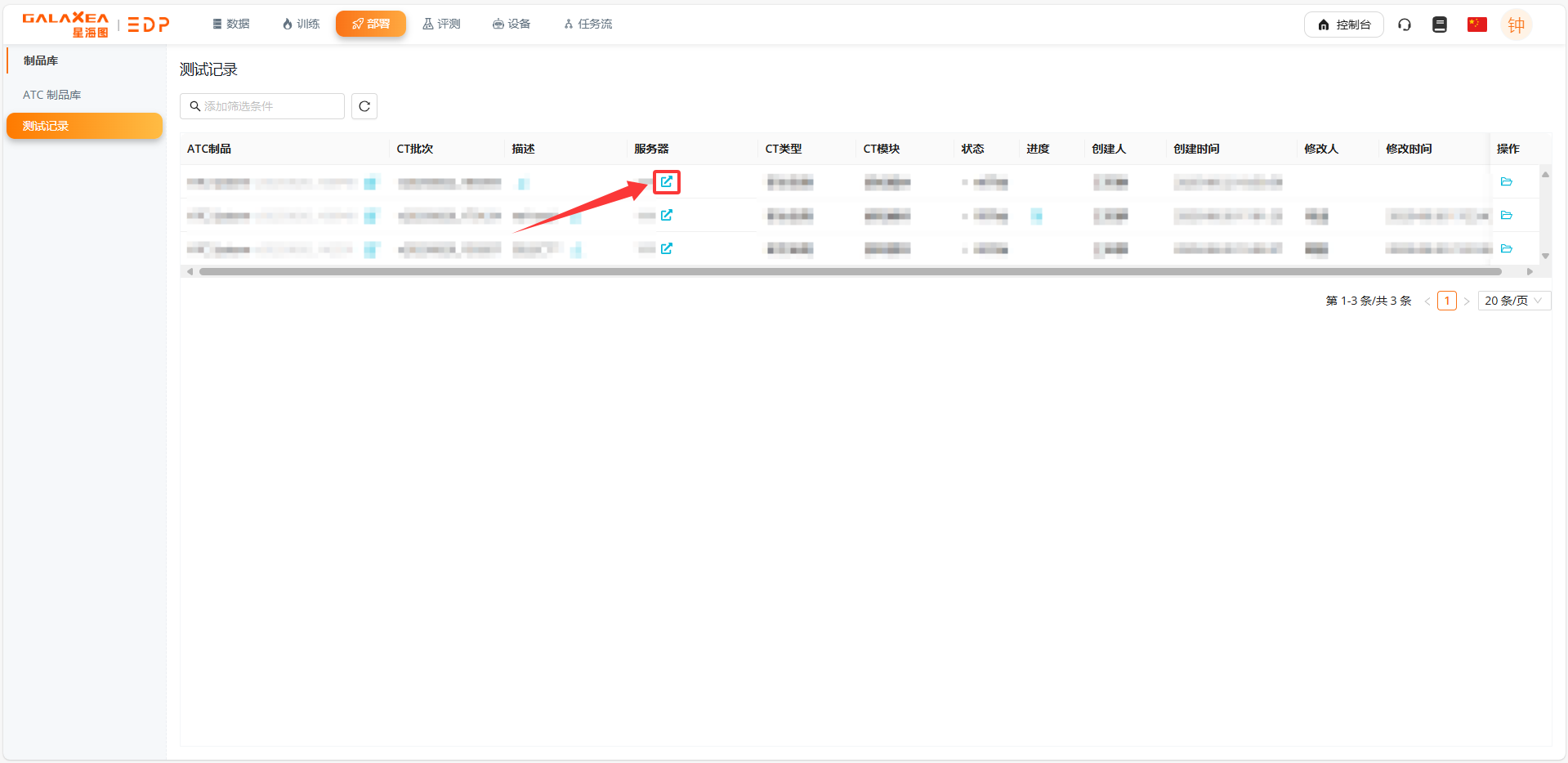
Task: Switch language via China flag icon
Action: [x=1476, y=25]
